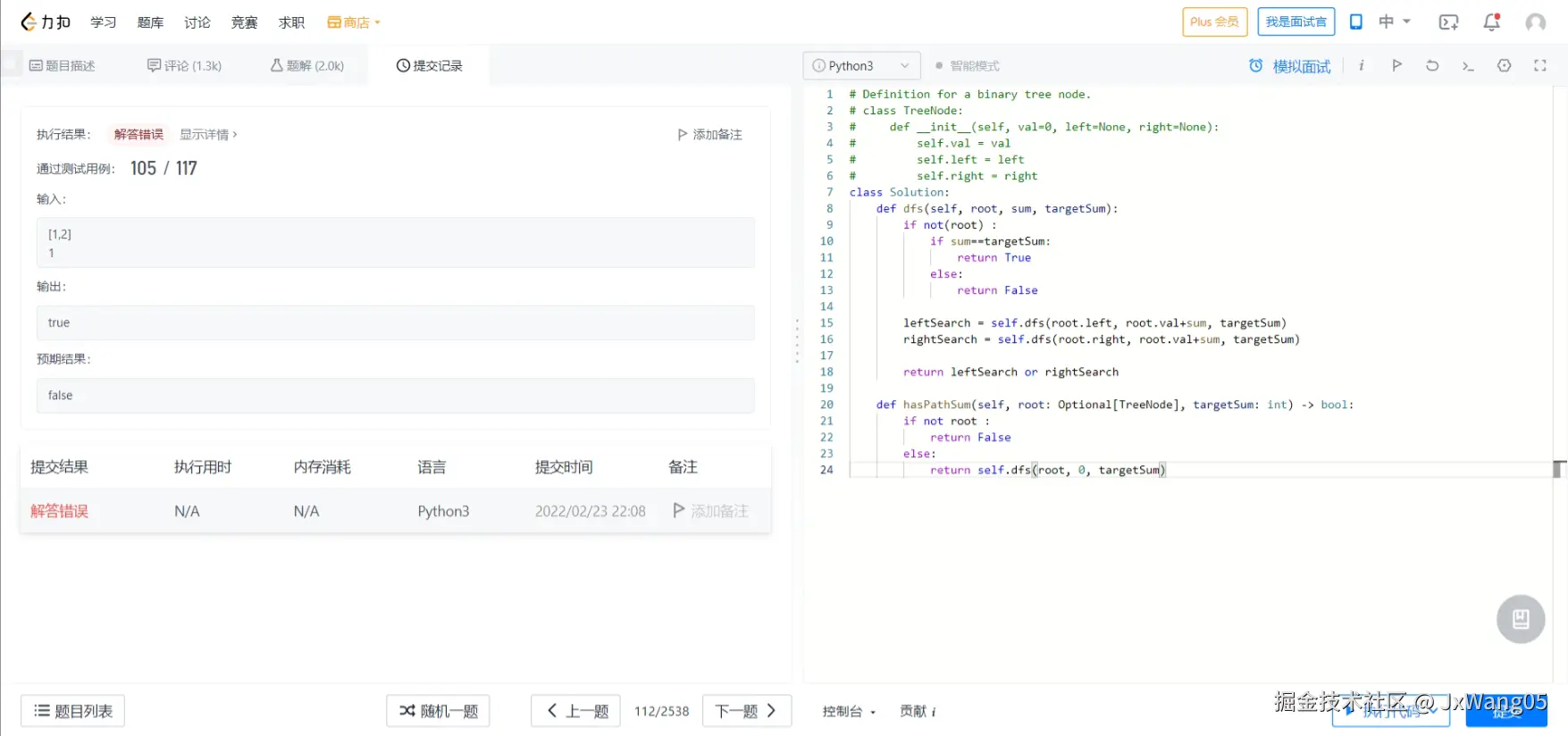Click the 112/2538 problem counter

(662, 711)
